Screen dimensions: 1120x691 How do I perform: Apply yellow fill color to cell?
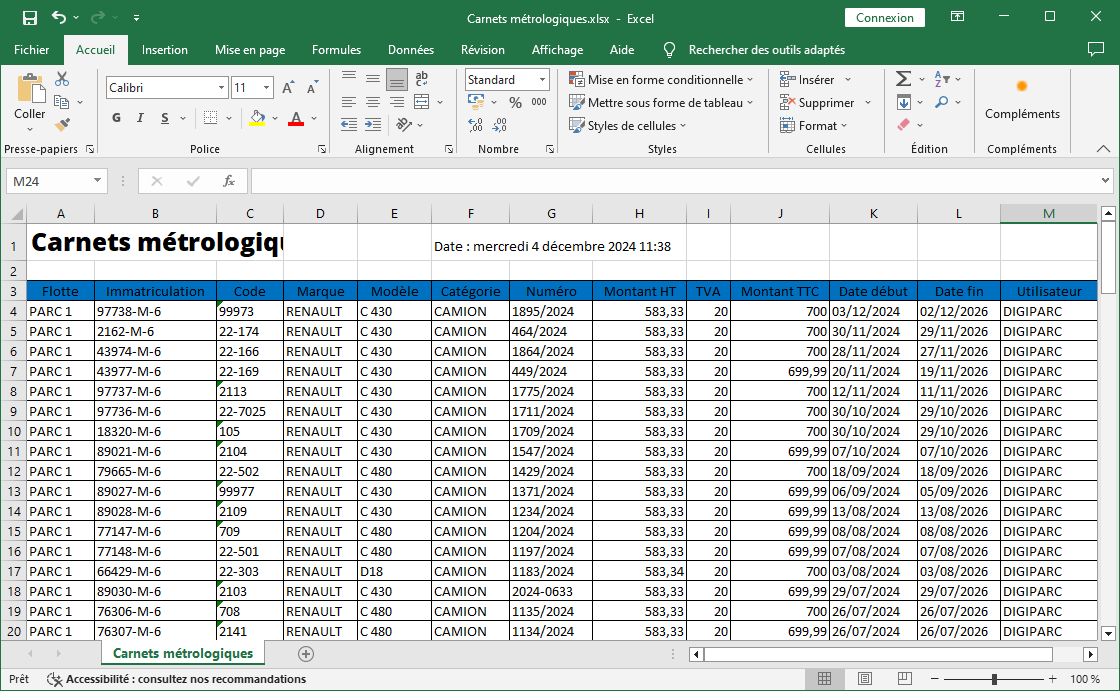[257, 118]
